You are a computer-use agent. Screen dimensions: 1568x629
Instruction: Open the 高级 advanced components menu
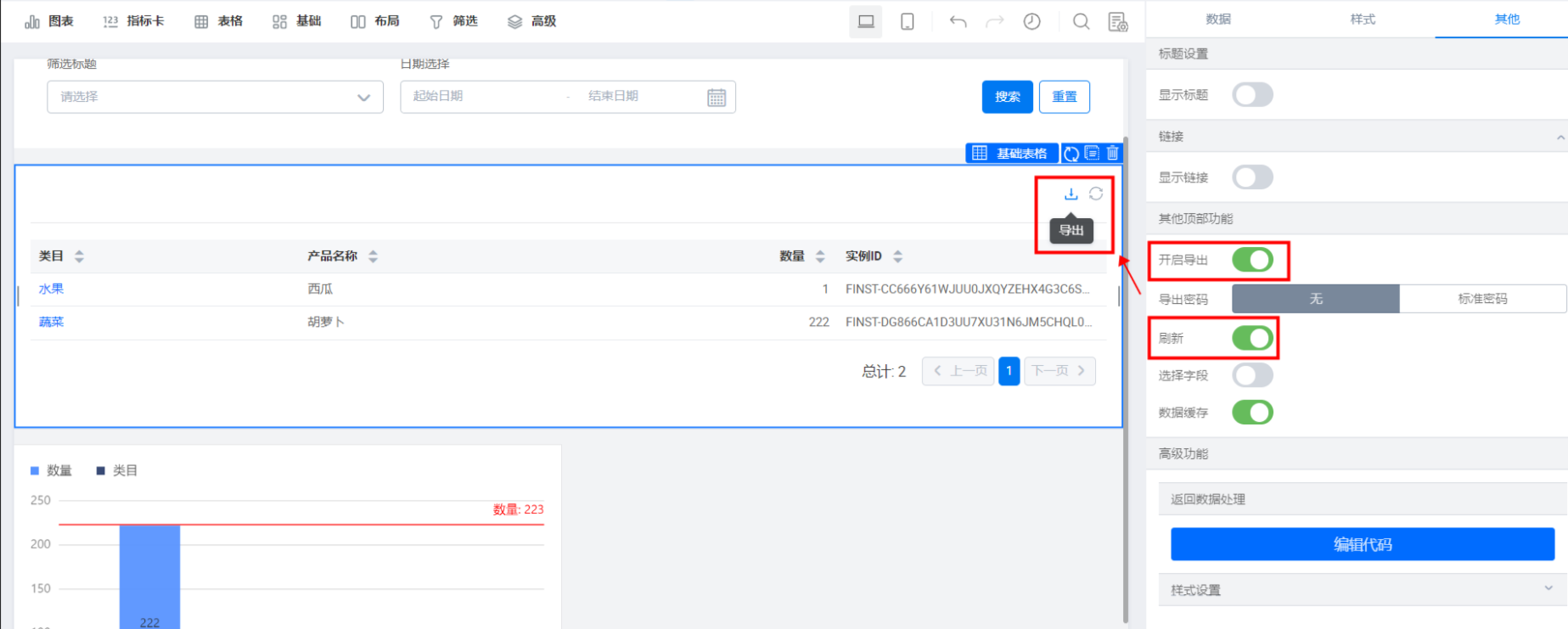[x=531, y=21]
